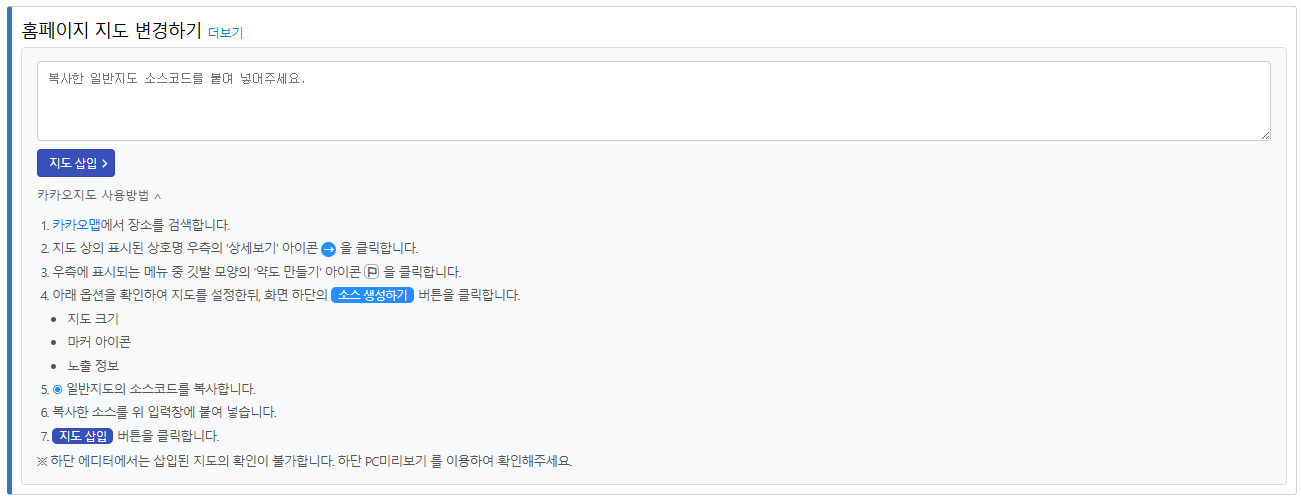Click the caret next to 카카오지도 사용방법
This screenshot has width=1301, height=499.
click(x=158, y=196)
